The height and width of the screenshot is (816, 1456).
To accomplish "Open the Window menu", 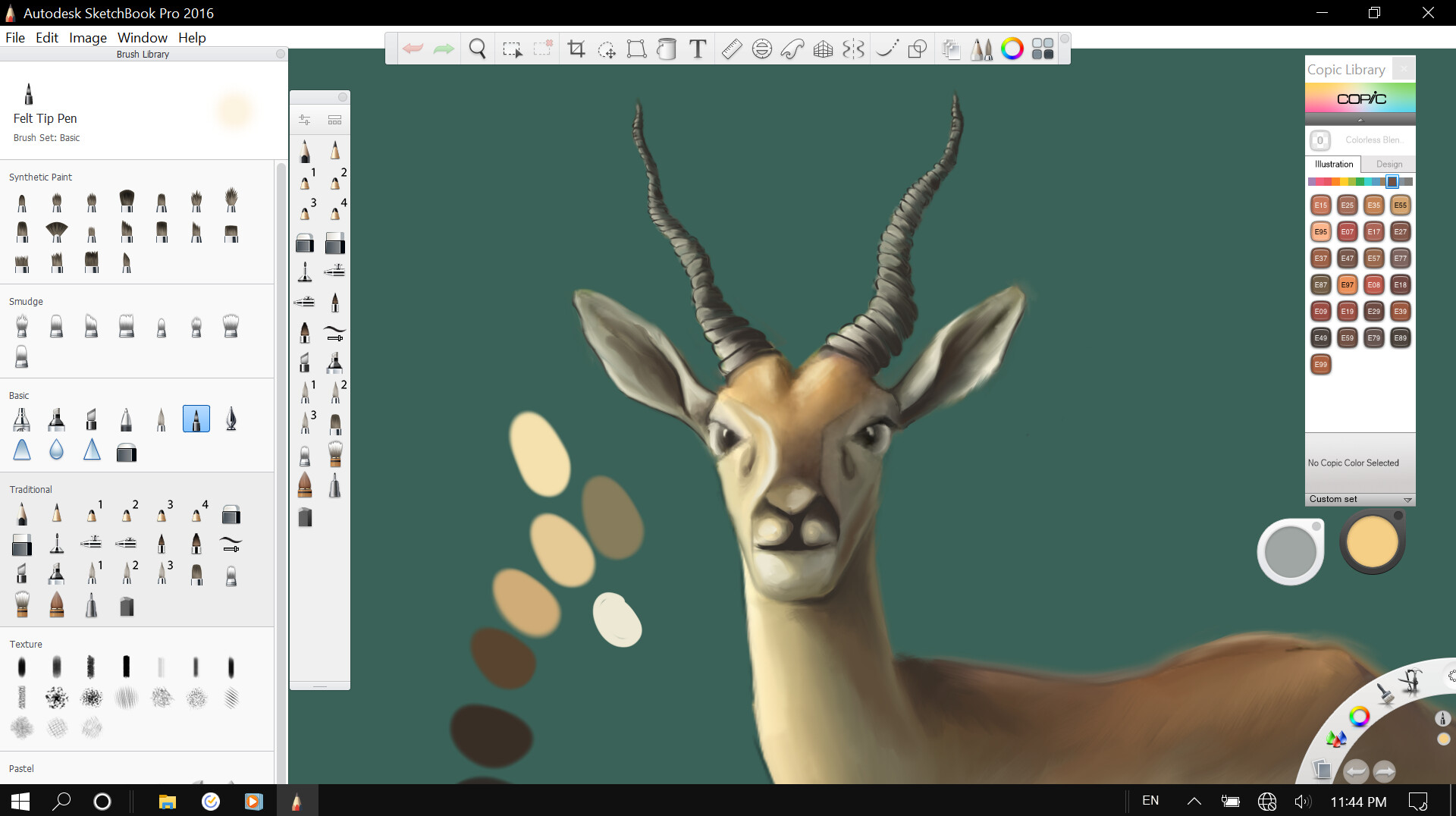I will pyautogui.click(x=143, y=37).
